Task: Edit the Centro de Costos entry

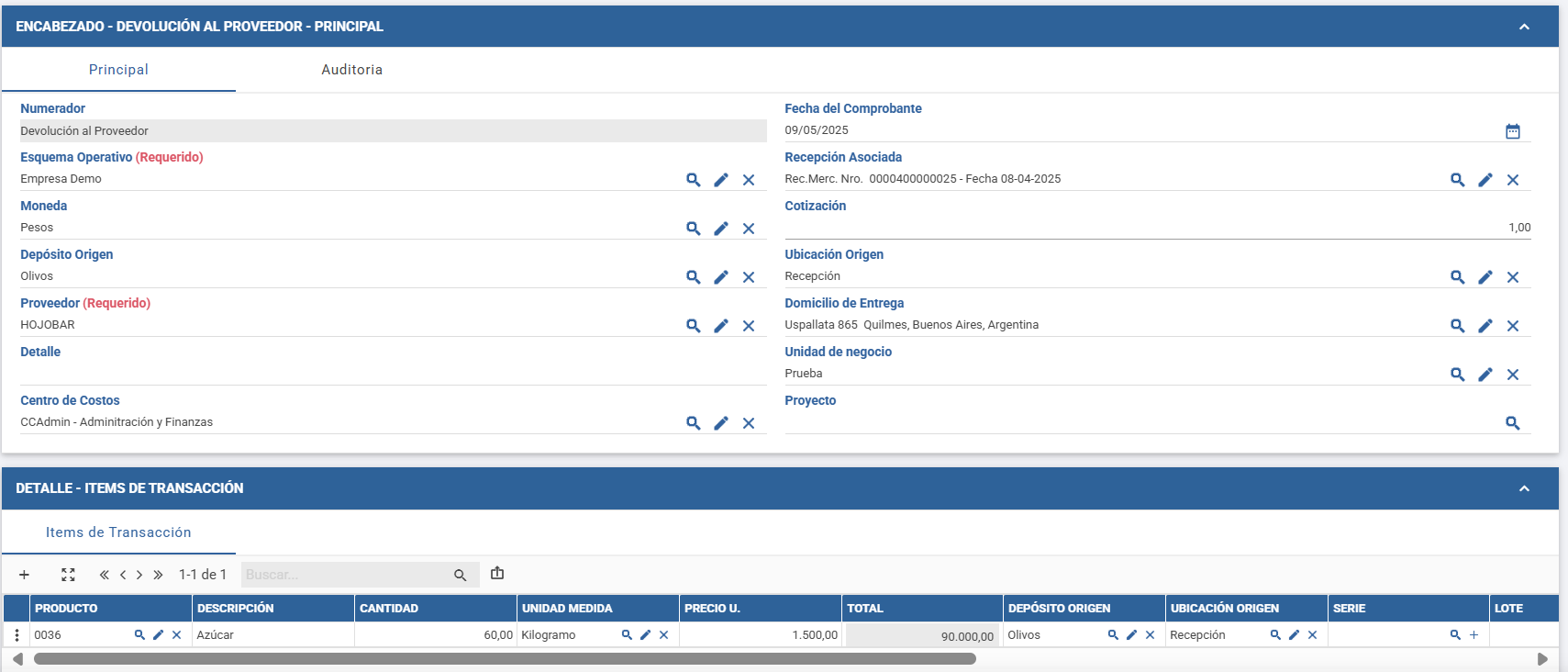Action: pos(721,423)
